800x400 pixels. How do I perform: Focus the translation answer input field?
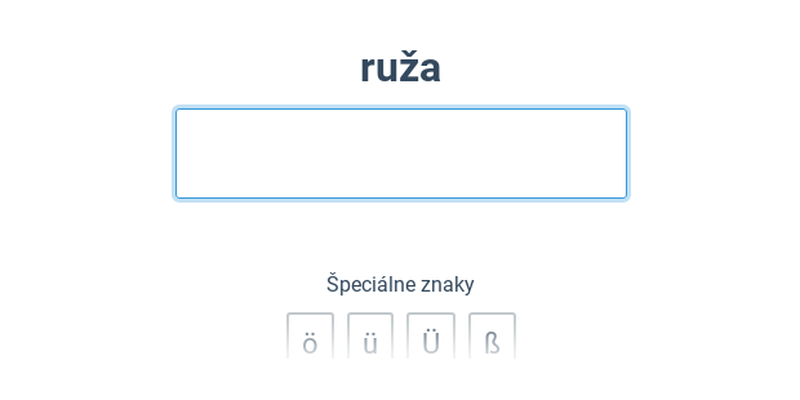[x=401, y=153]
